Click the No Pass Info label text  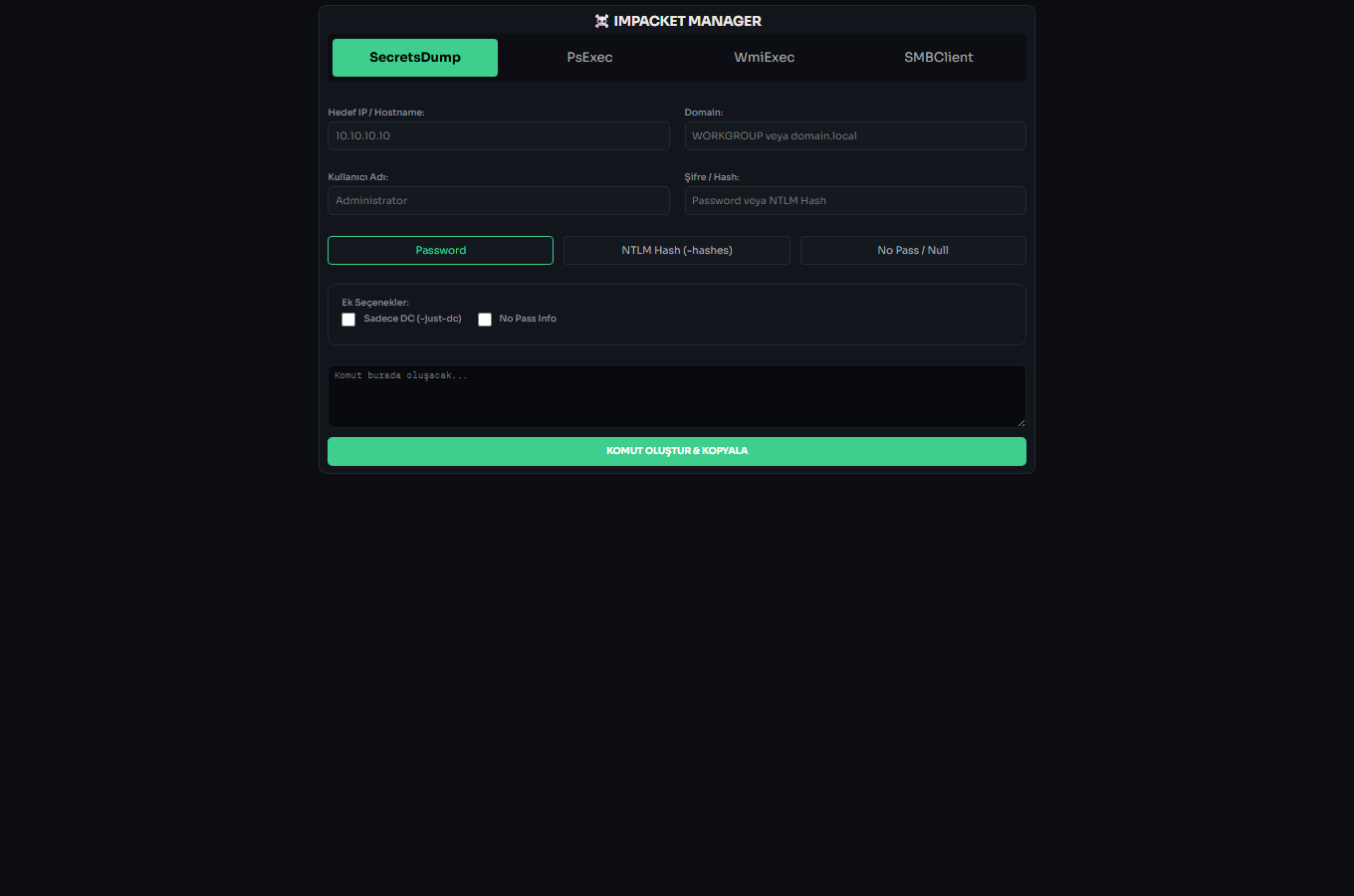coord(528,319)
